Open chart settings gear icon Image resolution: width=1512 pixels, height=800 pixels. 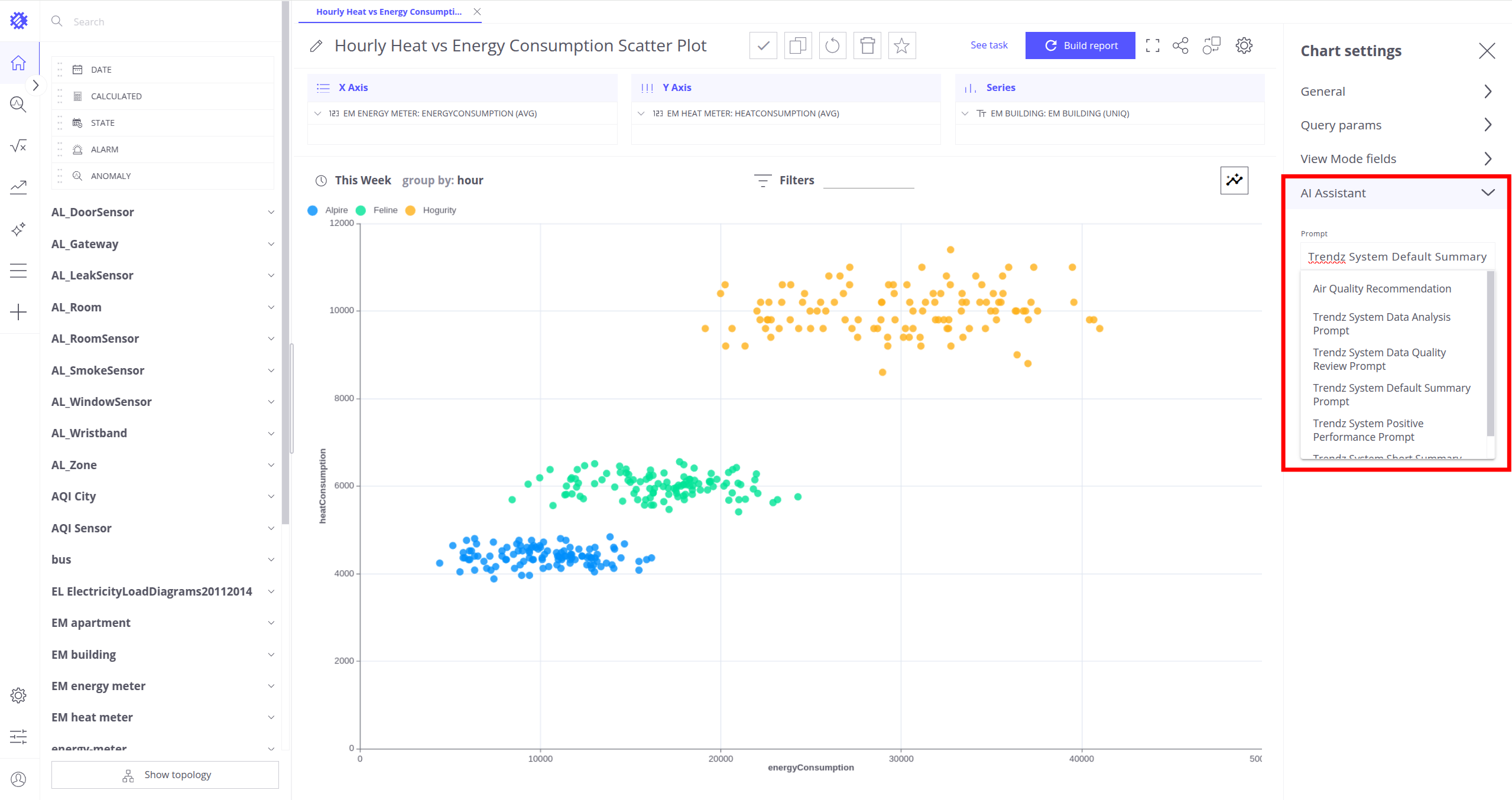pyautogui.click(x=1244, y=45)
